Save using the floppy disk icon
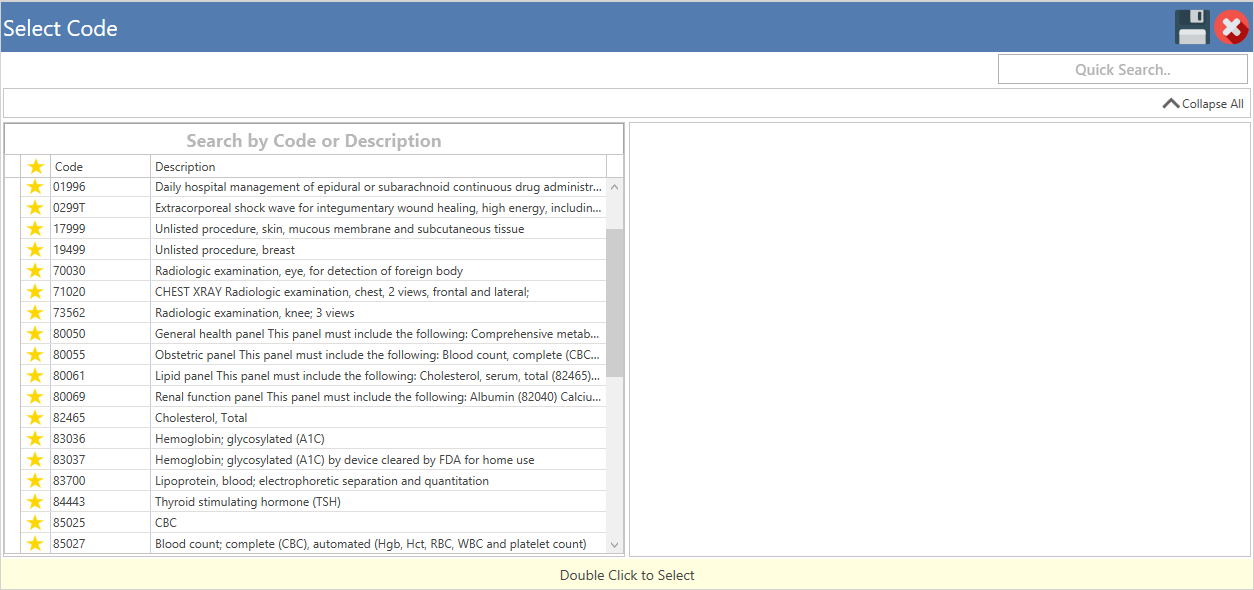This screenshot has height=590, width=1254. tap(1192, 27)
